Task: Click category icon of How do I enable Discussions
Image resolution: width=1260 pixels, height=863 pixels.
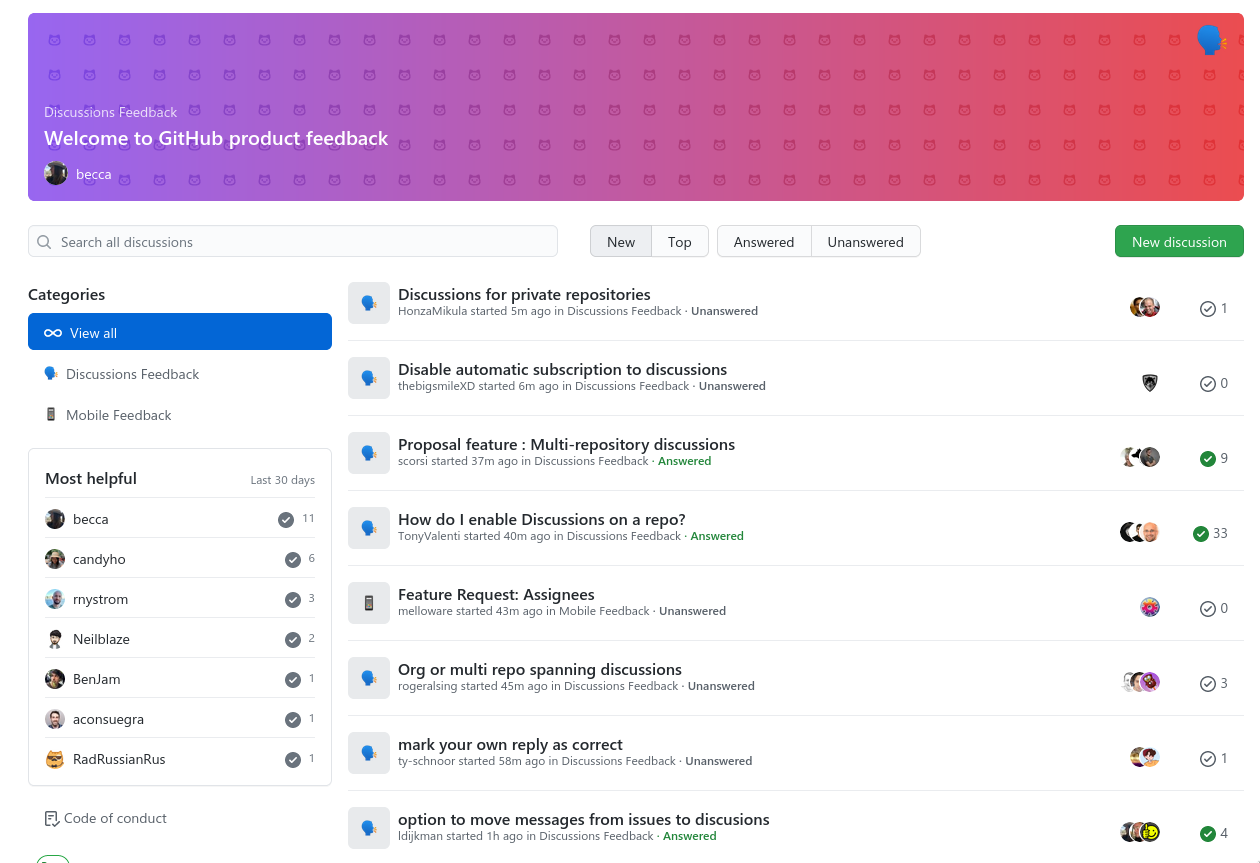Action: (x=369, y=528)
